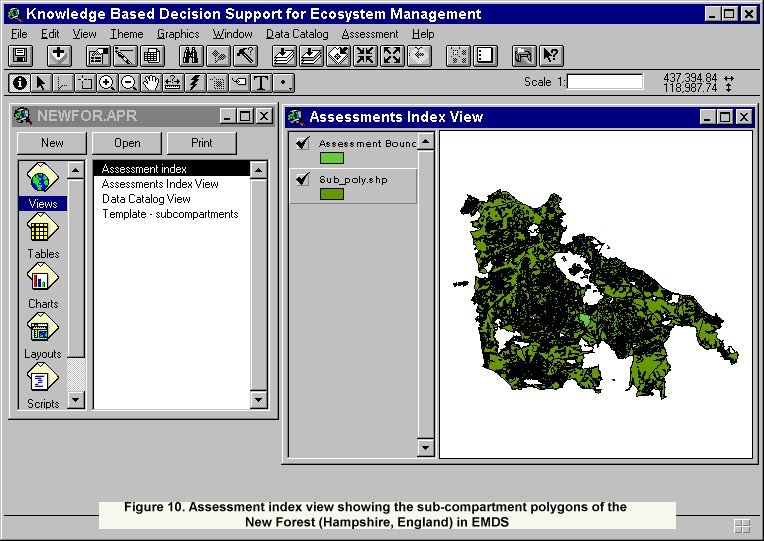
Task: Open the Theme menu
Action: click(127, 34)
